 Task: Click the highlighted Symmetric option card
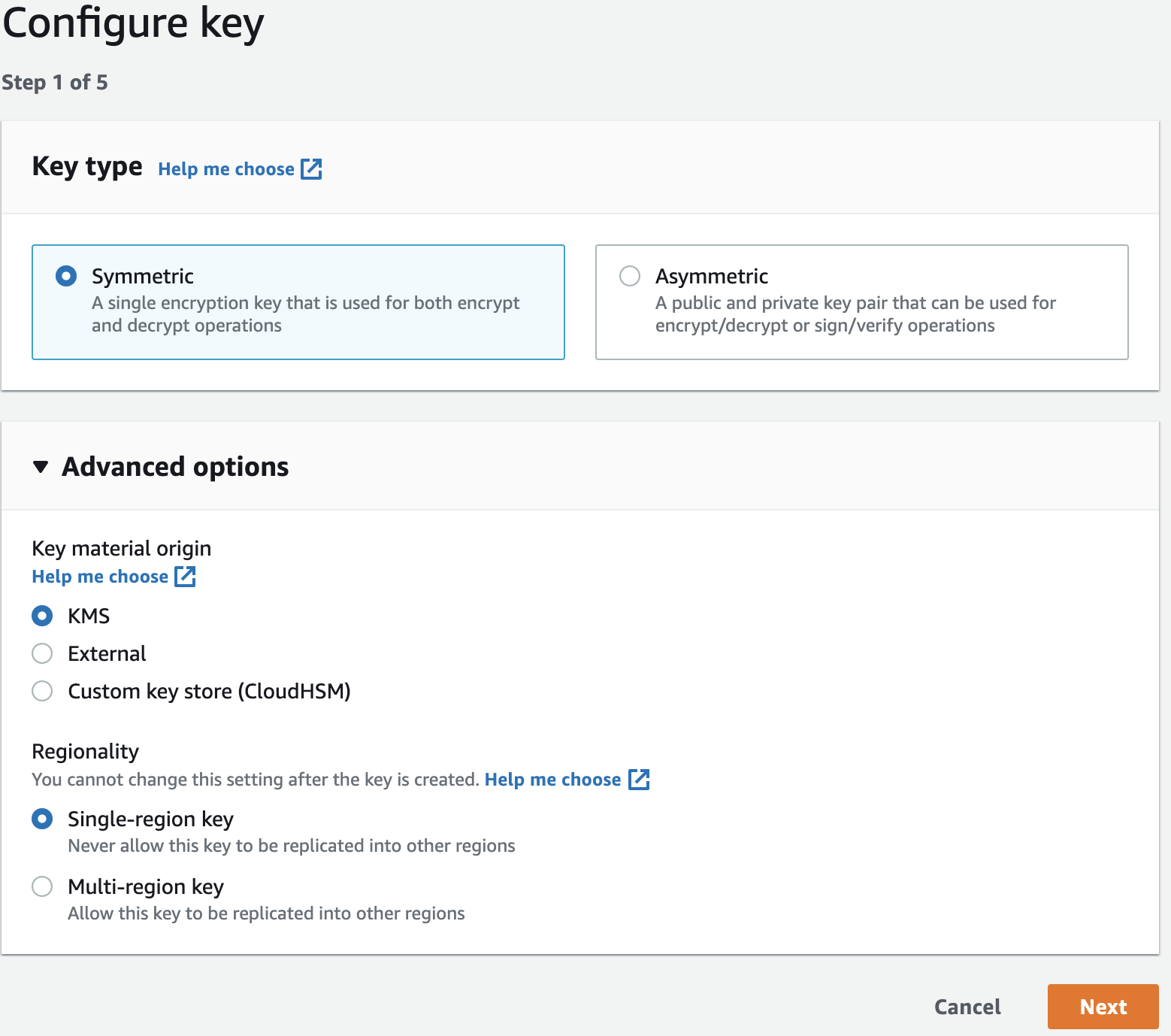298,301
